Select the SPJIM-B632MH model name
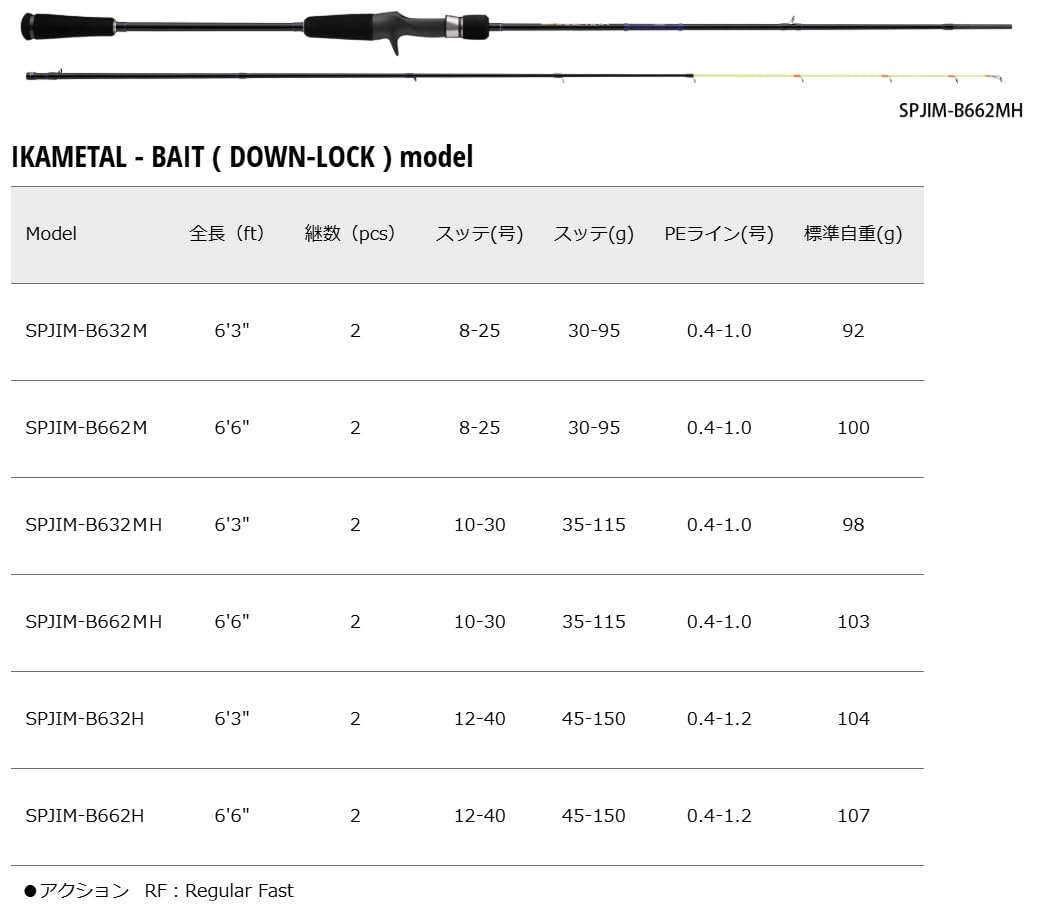 (x=93, y=525)
